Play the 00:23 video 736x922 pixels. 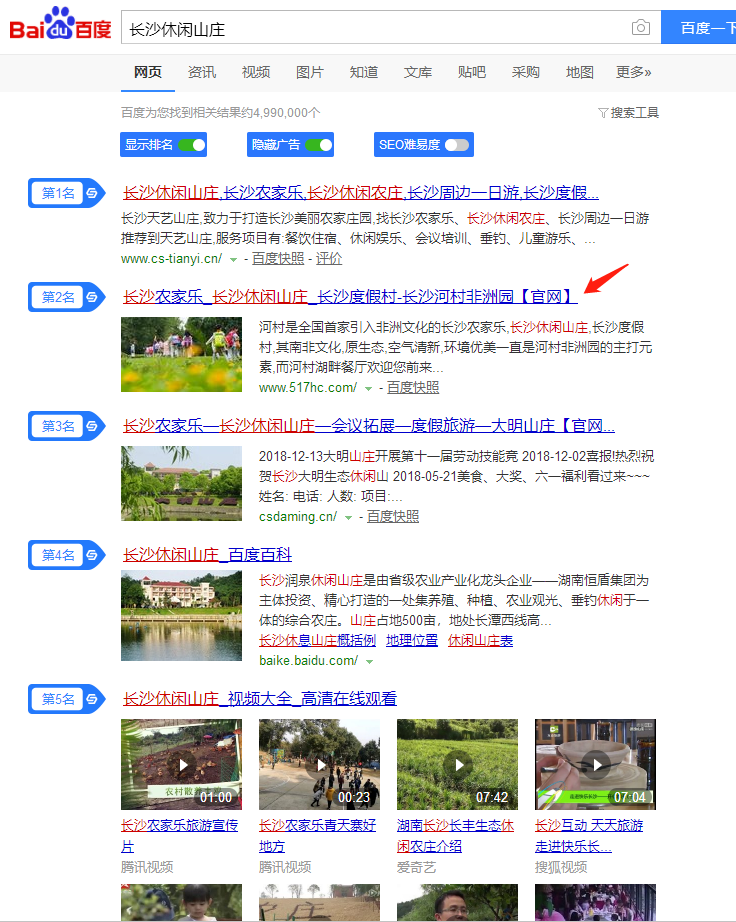(x=319, y=764)
